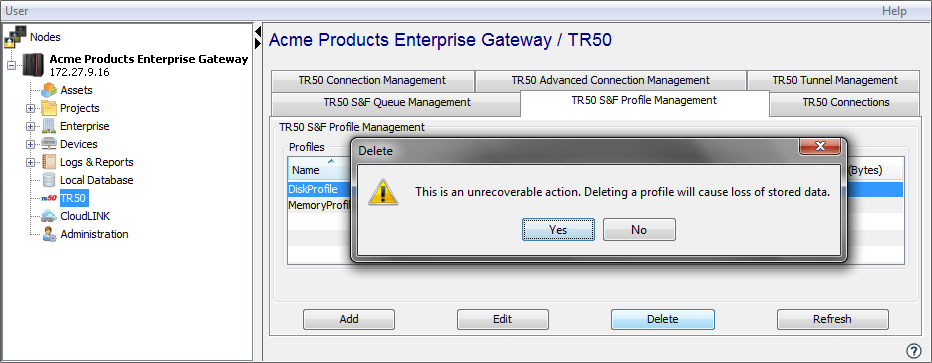932x363 pixels.
Task: Confirm deletion with the Yes button
Action: 558,229
